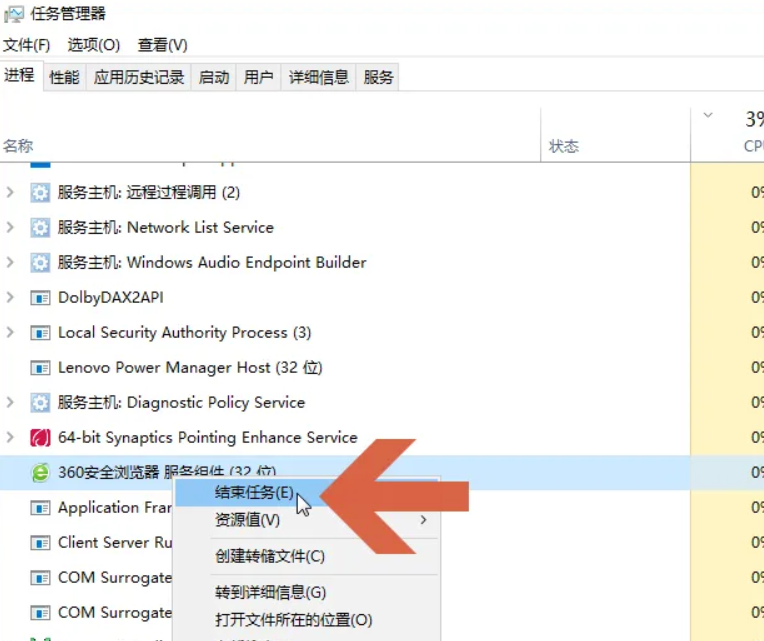Click the Diagnostic Policy Service gear icon

point(40,403)
